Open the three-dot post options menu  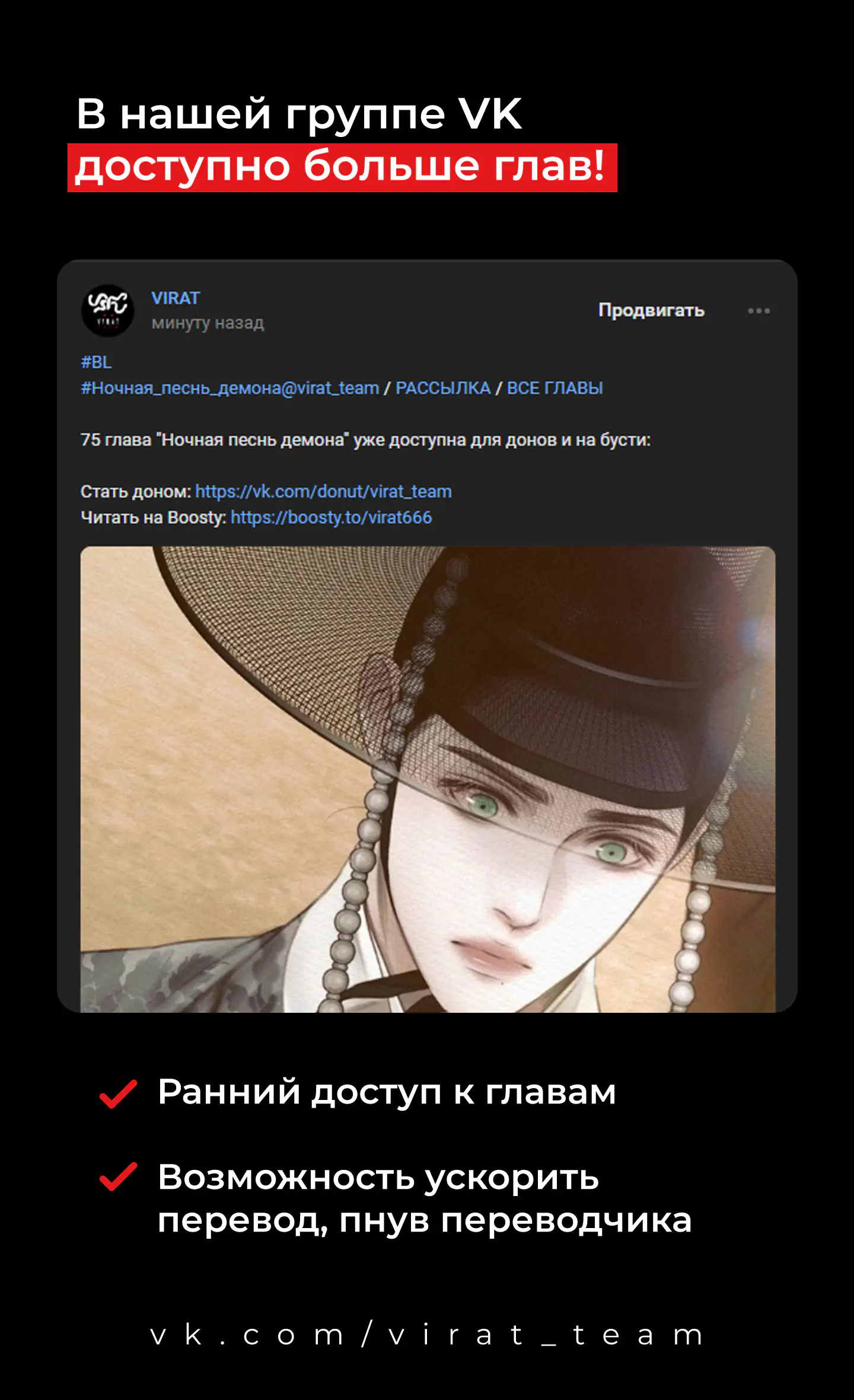click(759, 311)
